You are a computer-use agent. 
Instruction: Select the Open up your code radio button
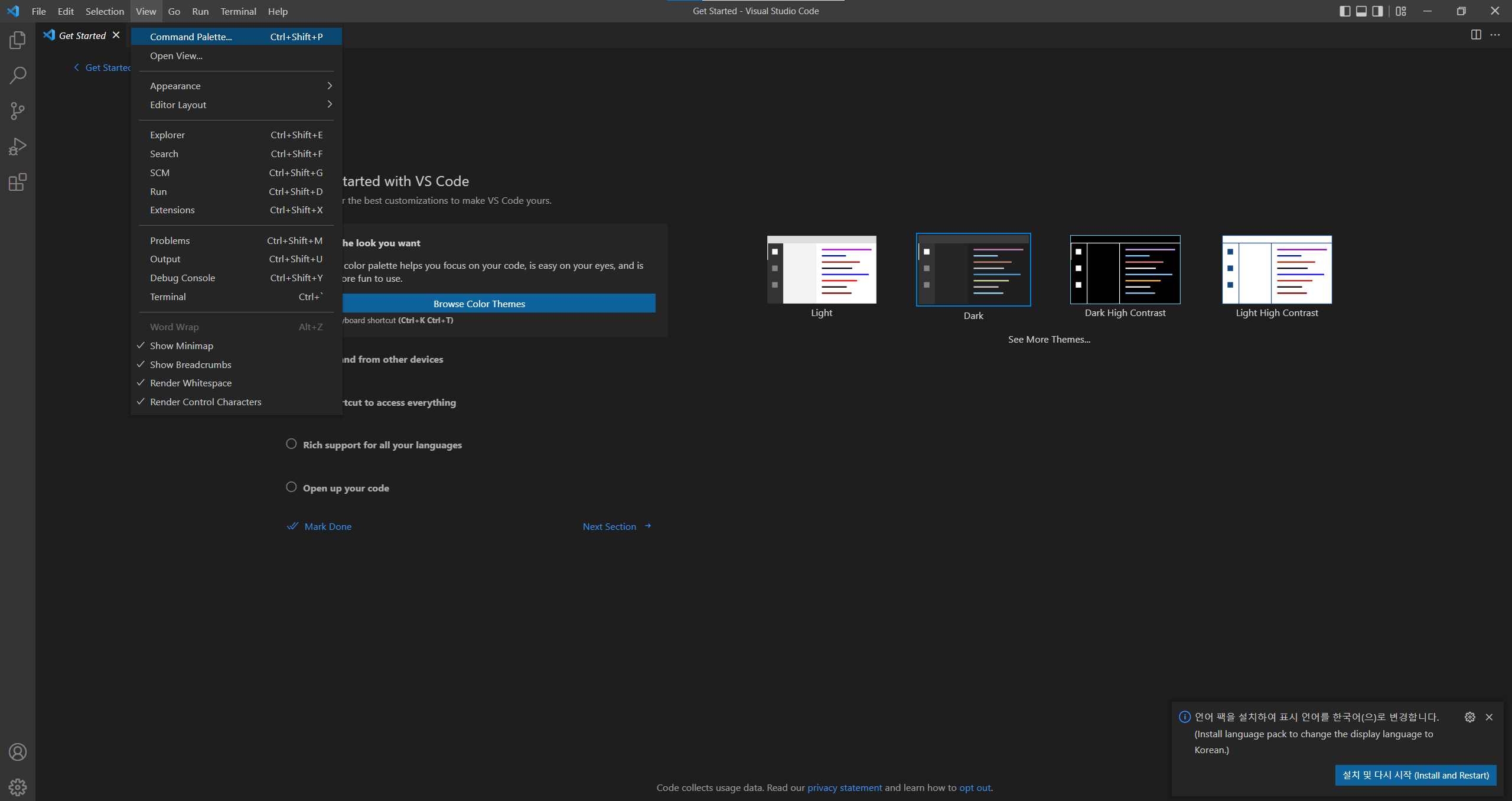coord(291,487)
